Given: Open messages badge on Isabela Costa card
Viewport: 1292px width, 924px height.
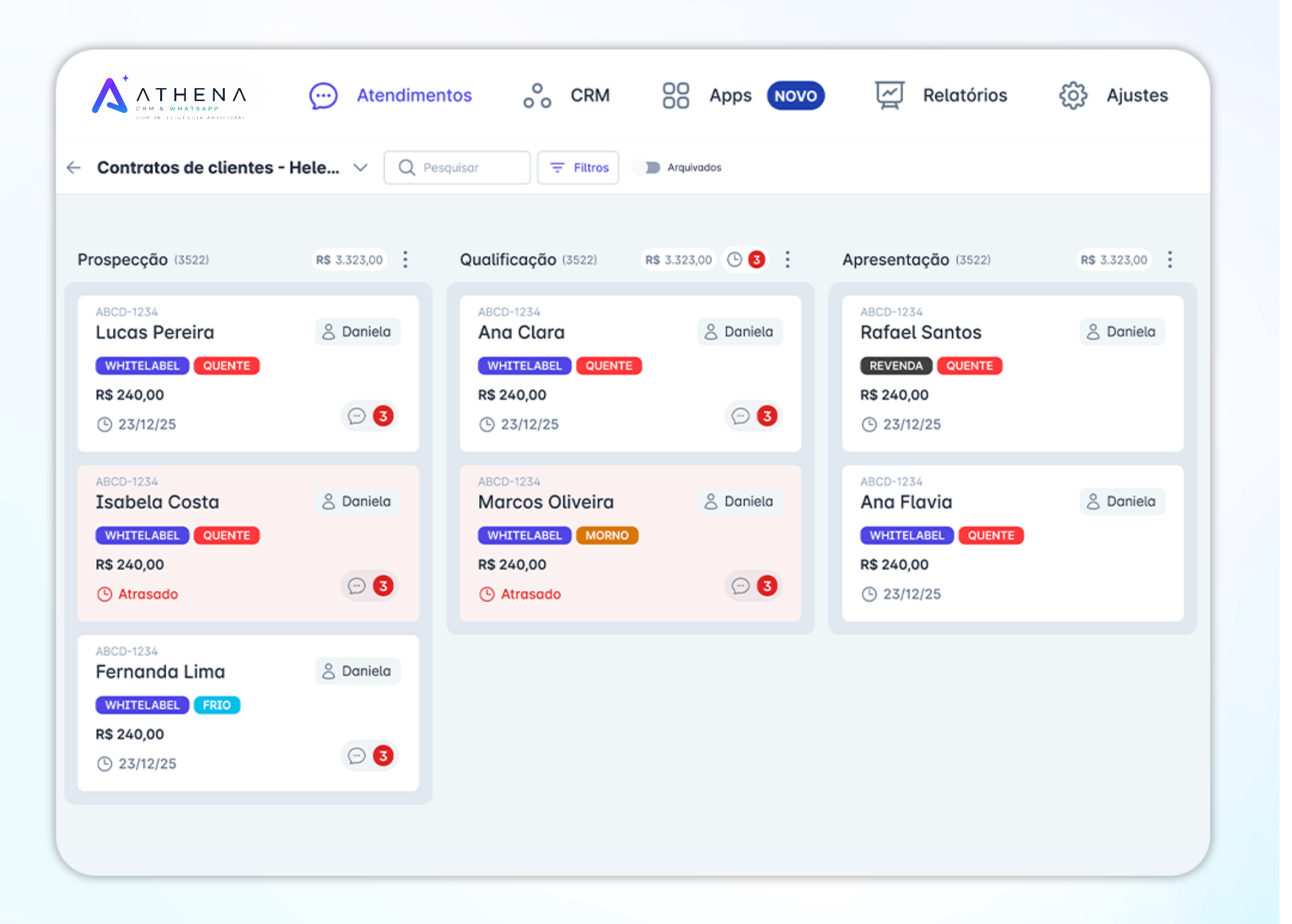Looking at the screenshot, I should click(x=370, y=585).
